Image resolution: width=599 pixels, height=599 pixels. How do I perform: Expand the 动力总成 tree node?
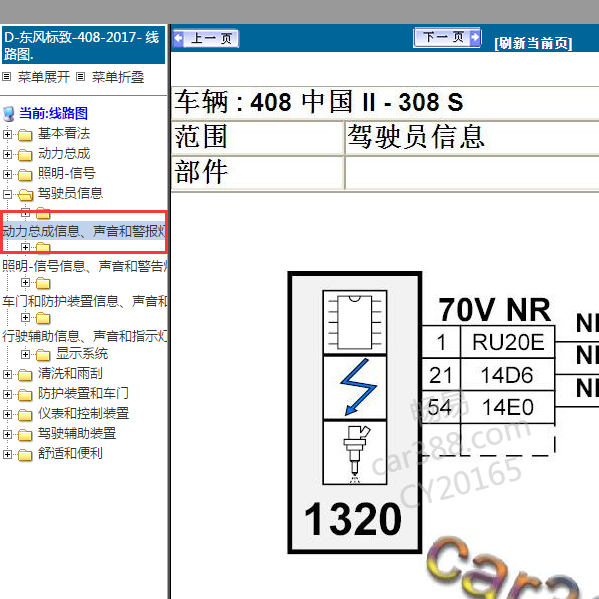click(x=7, y=154)
